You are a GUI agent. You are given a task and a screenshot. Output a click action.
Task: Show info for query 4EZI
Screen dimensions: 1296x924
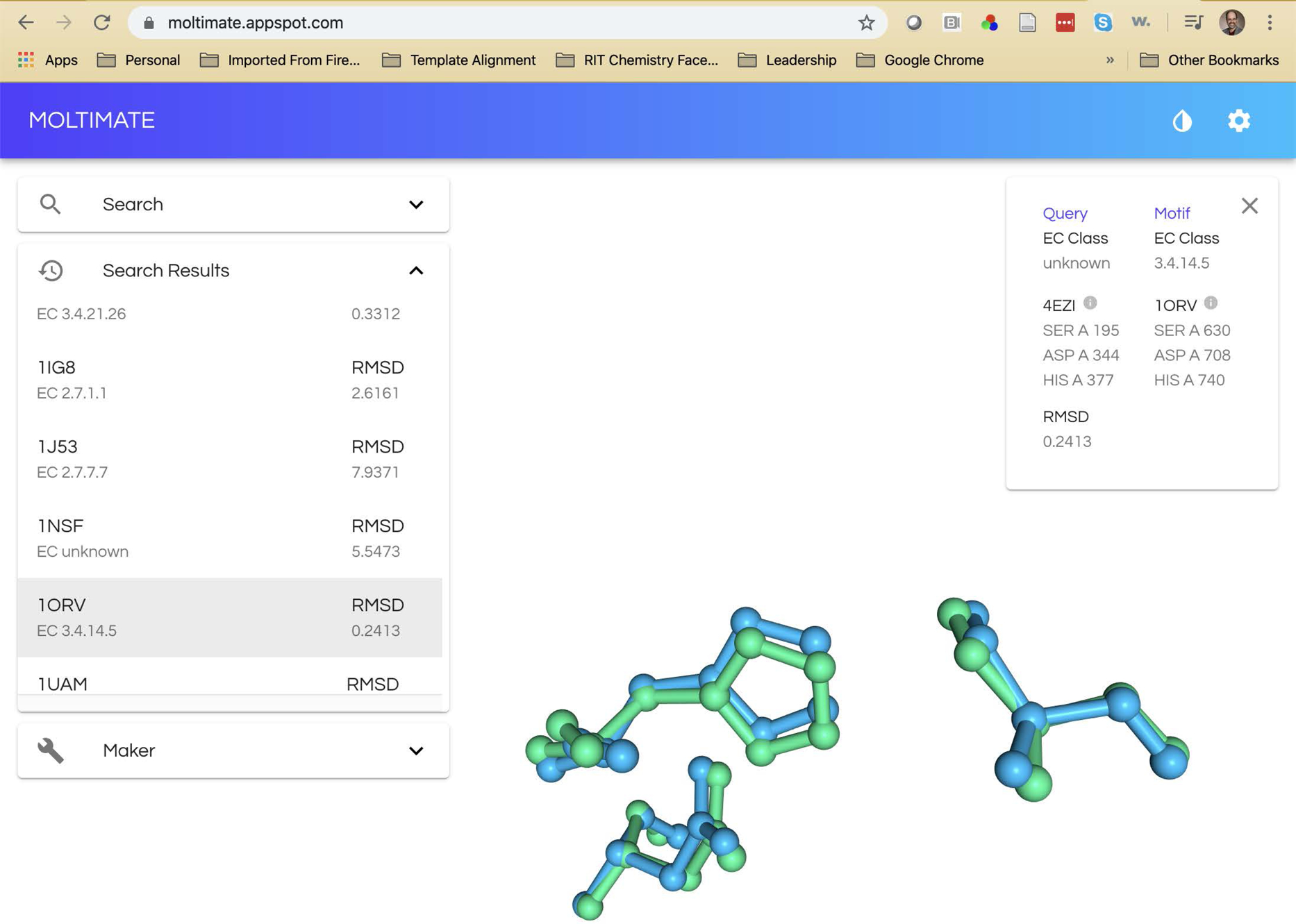[1090, 303]
